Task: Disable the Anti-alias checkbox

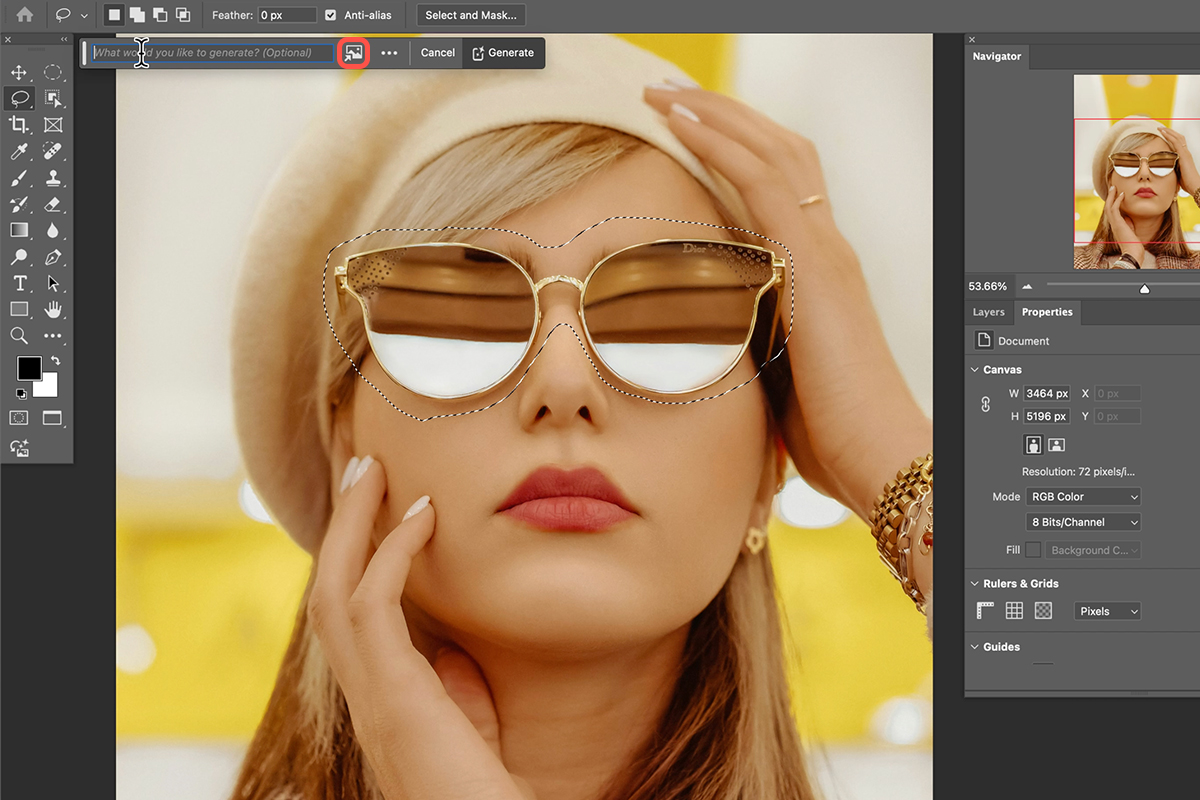Action: (x=330, y=15)
